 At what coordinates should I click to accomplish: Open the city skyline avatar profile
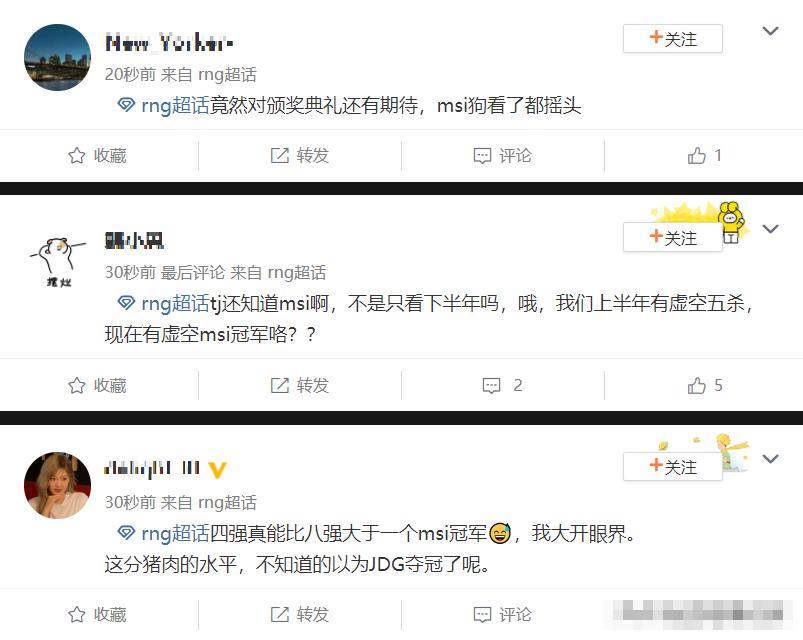pyautogui.click(x=57, y=57)
